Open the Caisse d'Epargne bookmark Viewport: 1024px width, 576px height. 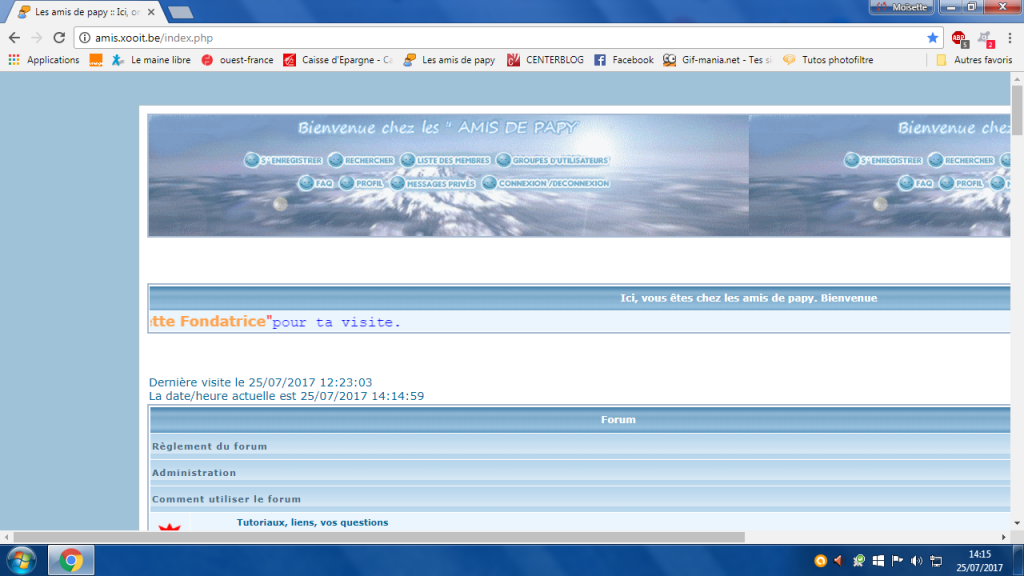pyautogui.click(x=338, y=59)
